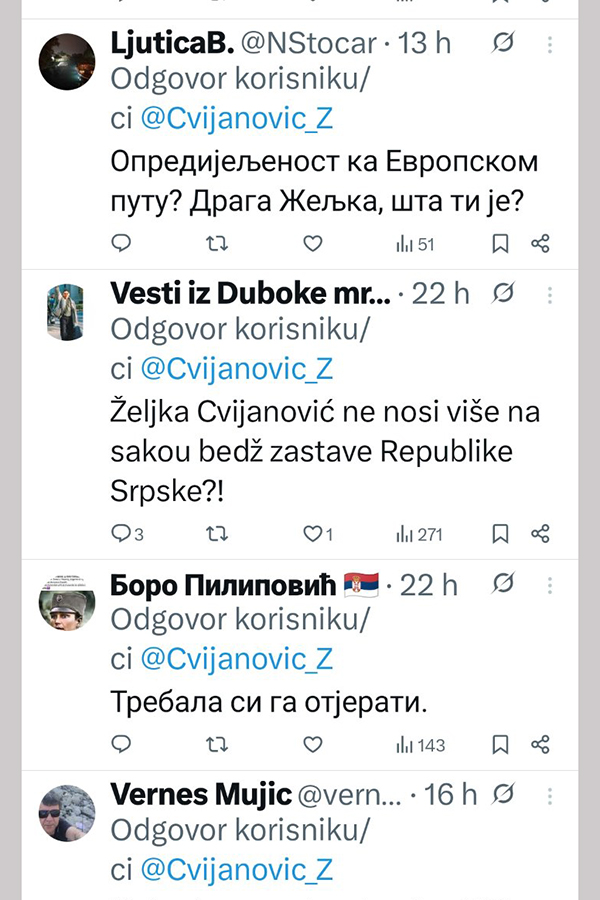The width and height of the screenshot is (600, 900).
Task: Share LjuticaB.'s tweet
Action: (540, 243)
